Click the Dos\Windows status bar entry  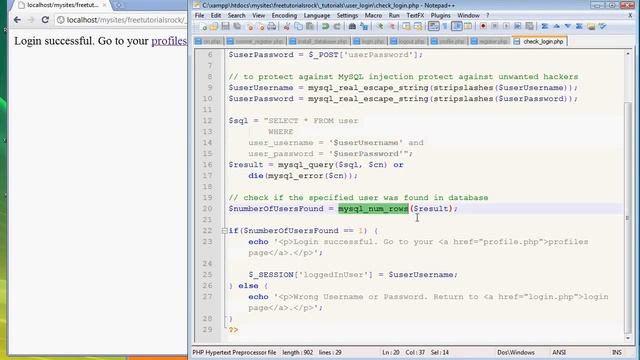tap(516, 352)
